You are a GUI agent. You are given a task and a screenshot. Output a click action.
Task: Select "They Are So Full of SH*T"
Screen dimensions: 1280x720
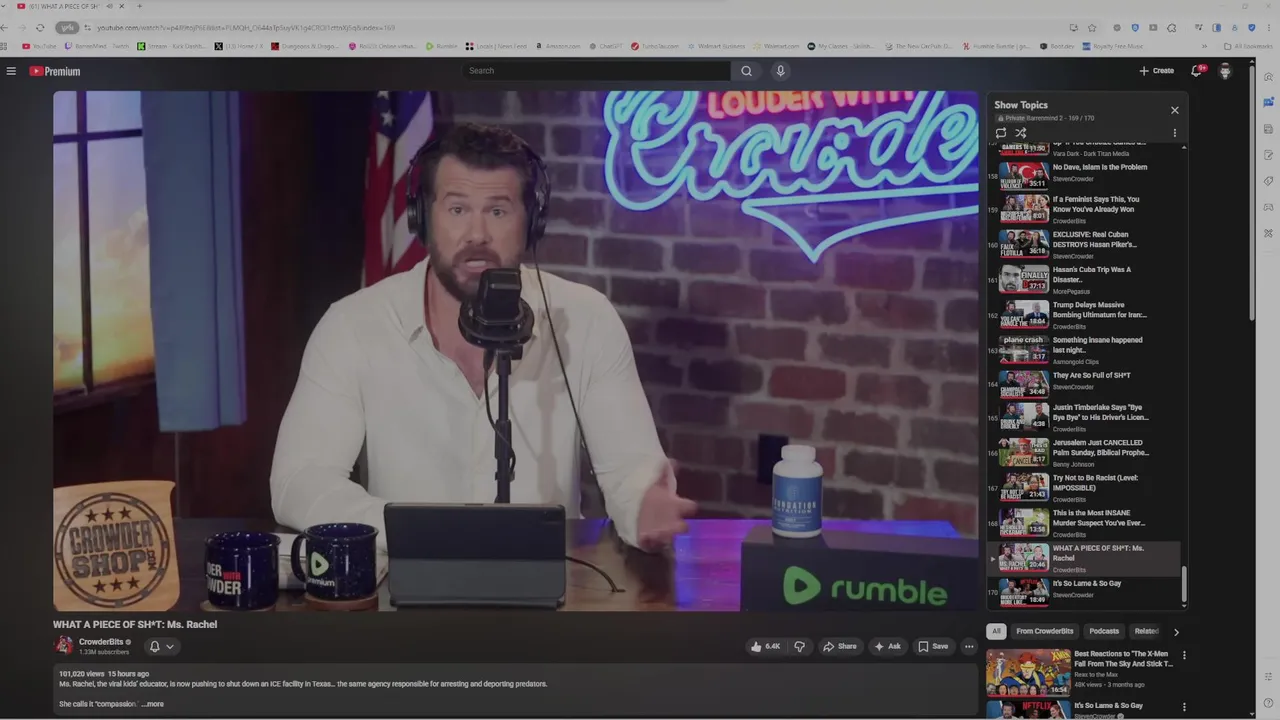1084,384
